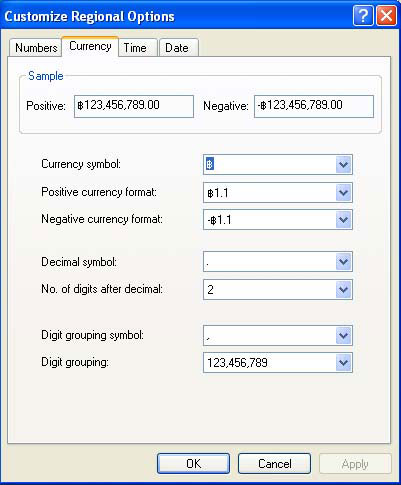This screenshot has width=401, height=485.
Task: Click the Help question mark icon
Action: point(363,16)
